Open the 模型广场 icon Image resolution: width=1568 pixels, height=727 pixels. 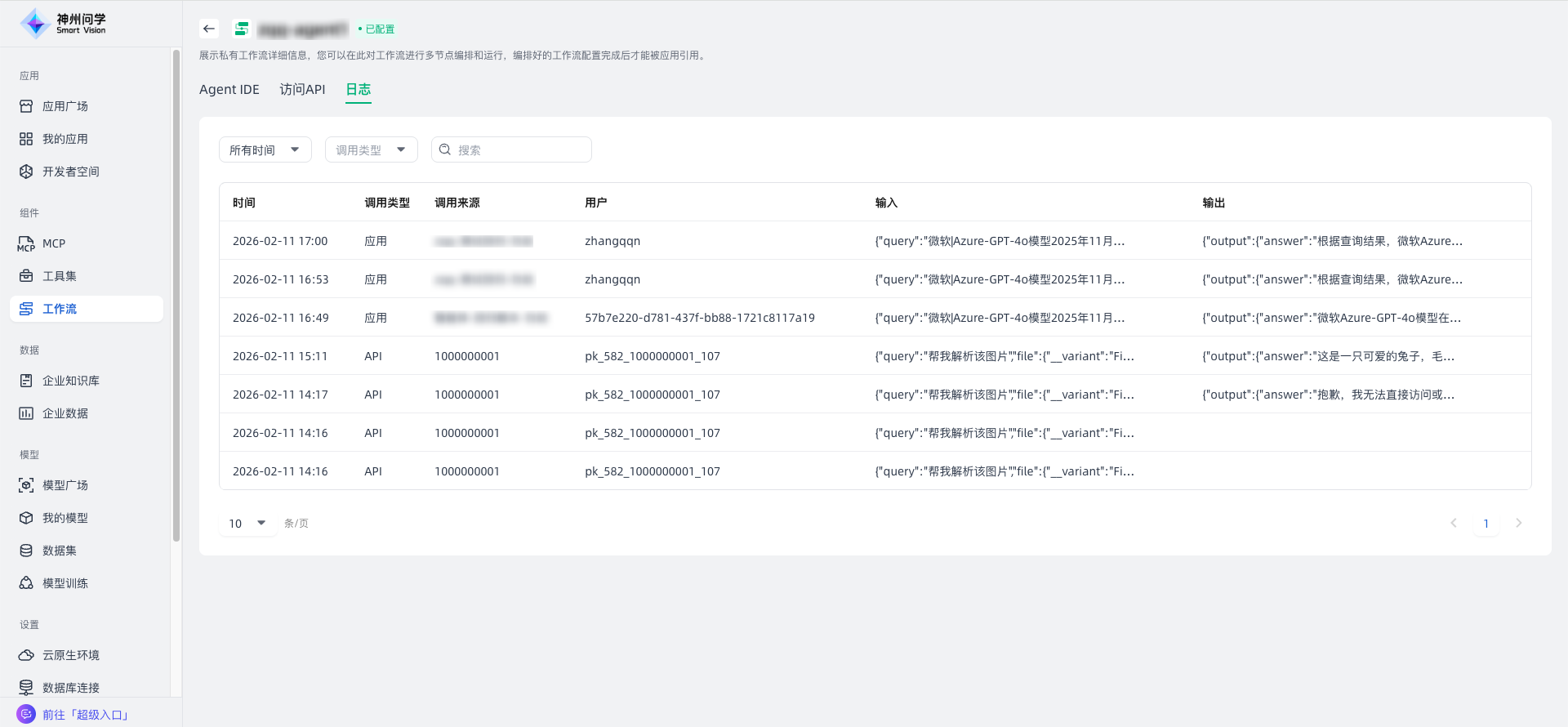click(x=26, y=485)
